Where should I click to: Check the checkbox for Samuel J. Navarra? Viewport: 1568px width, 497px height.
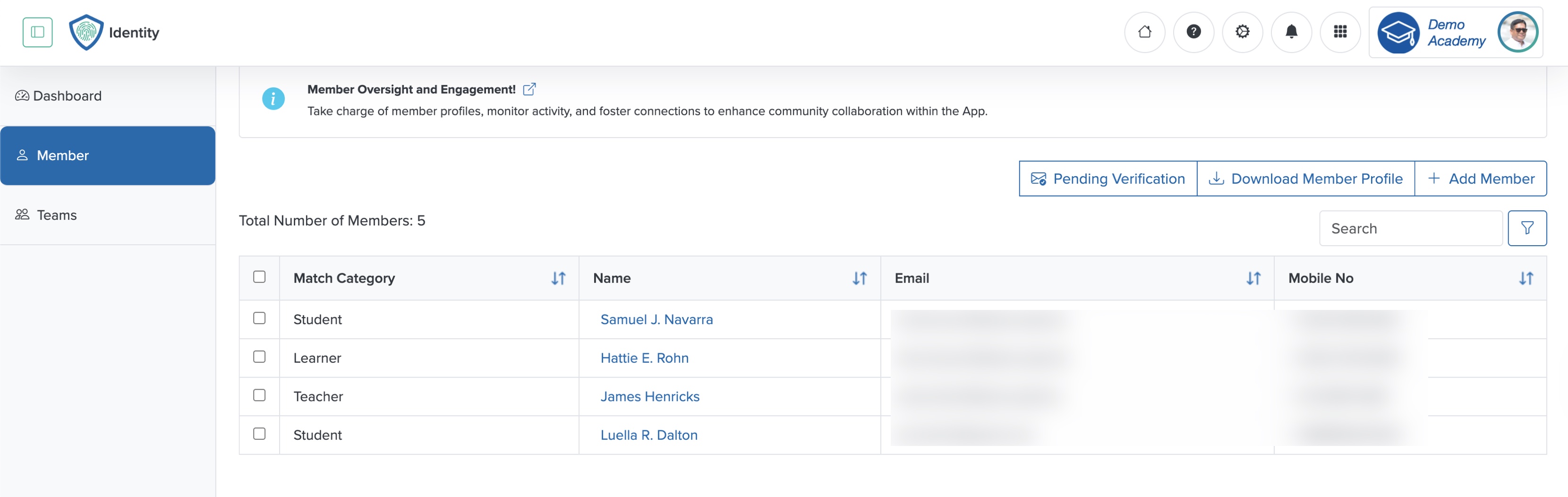tap(260, 318)
